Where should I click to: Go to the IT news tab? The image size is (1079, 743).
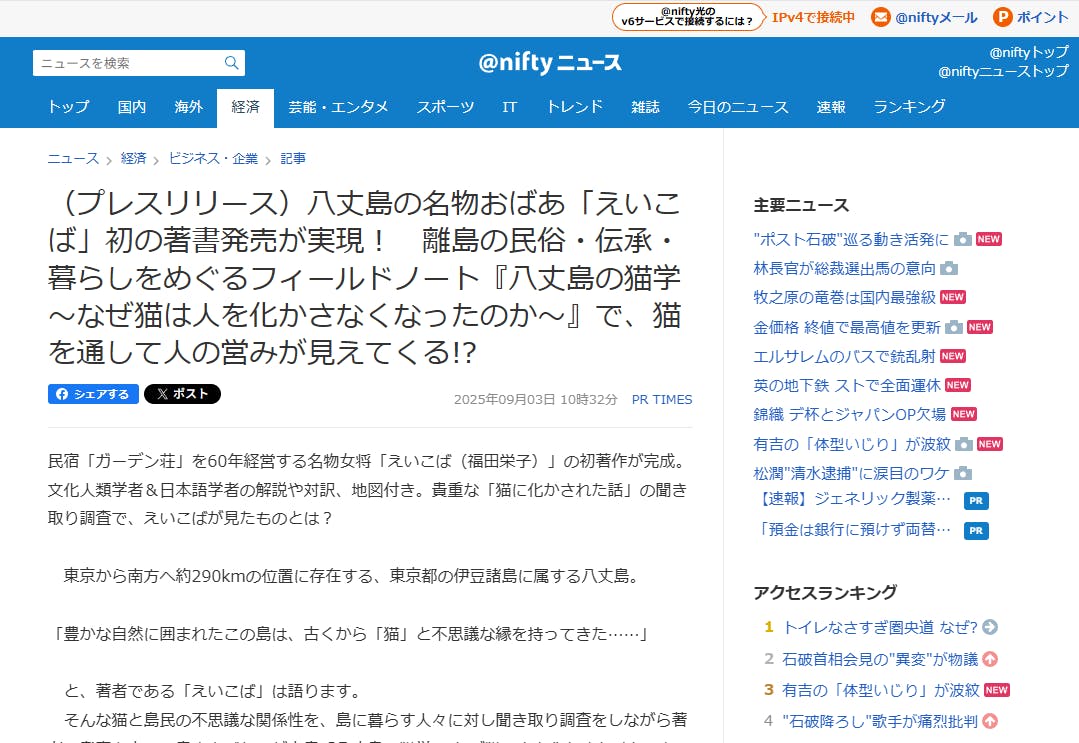[510, 107]
